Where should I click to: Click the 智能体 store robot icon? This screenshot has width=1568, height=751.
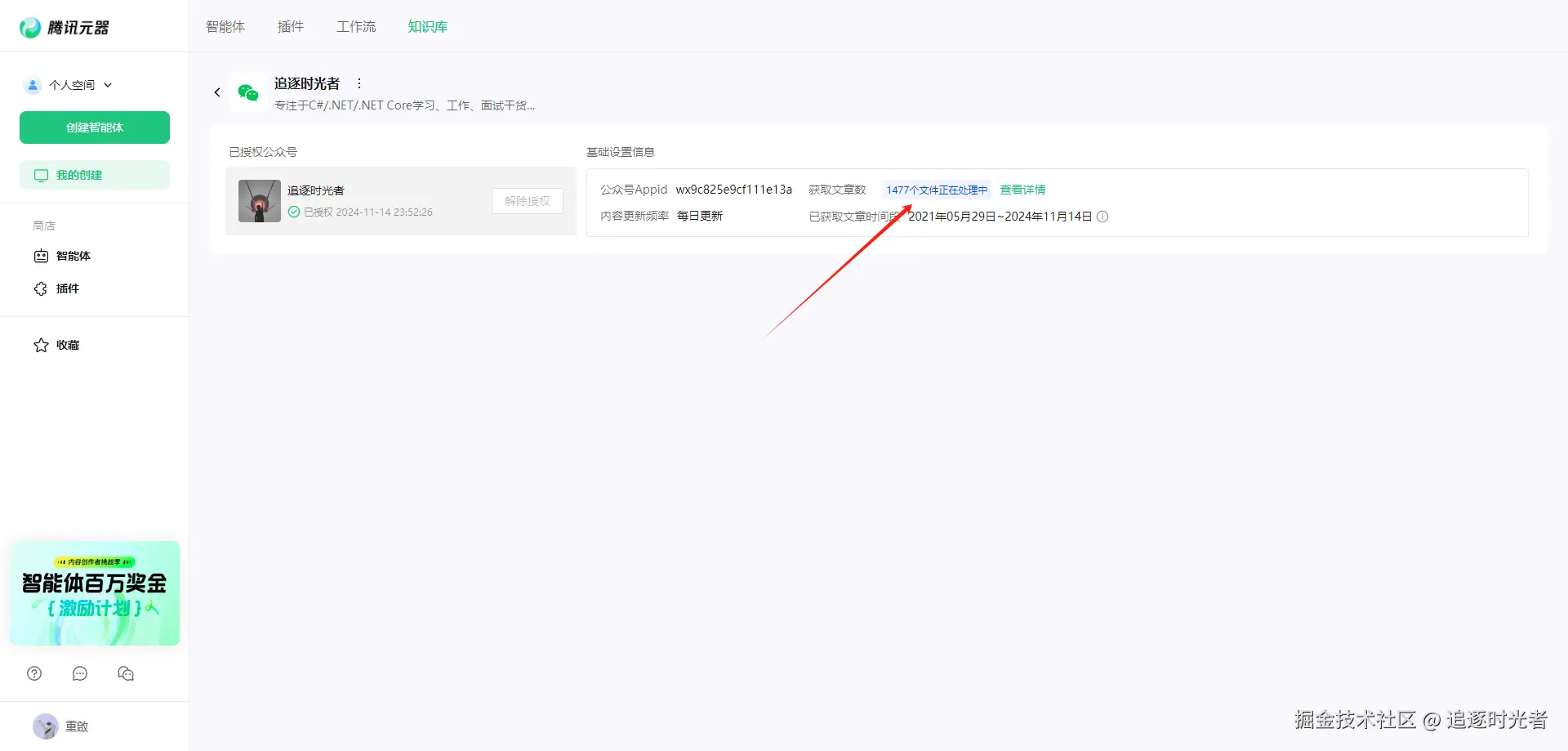tap(41, 256)
